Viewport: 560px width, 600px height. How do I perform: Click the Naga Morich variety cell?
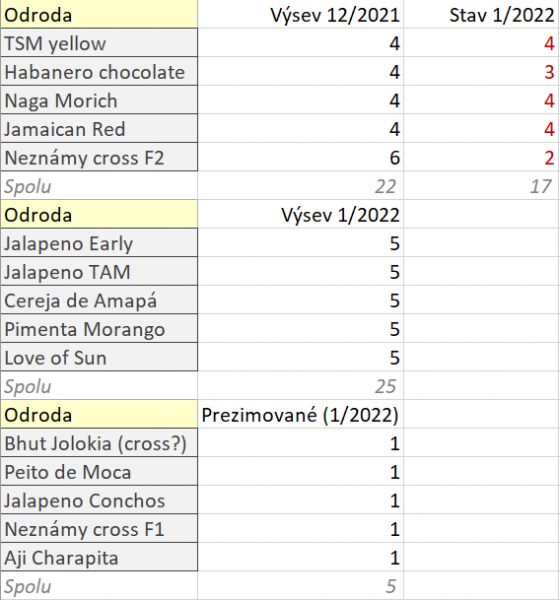99,100
